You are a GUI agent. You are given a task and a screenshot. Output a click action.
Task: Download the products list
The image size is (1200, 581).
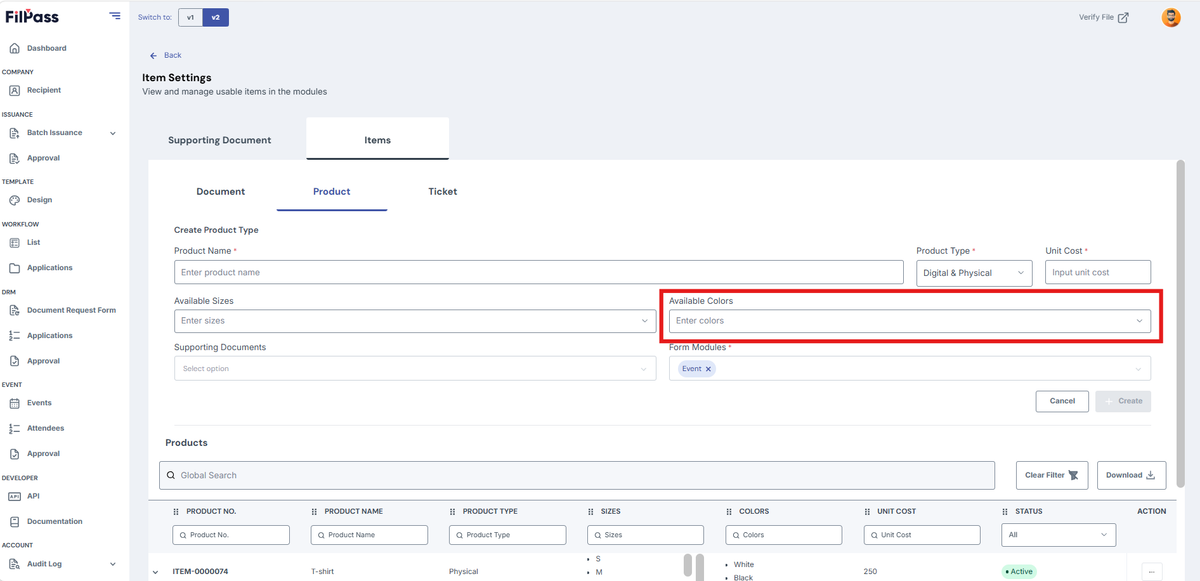coord(1132,475)
